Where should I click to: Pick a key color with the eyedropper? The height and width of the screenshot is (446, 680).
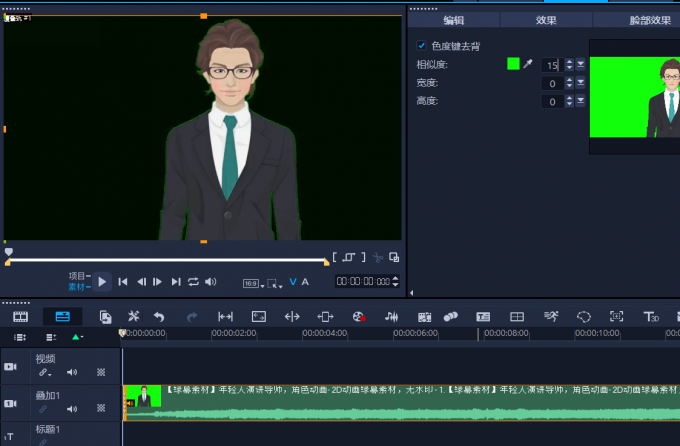click(x=528, y=64)
